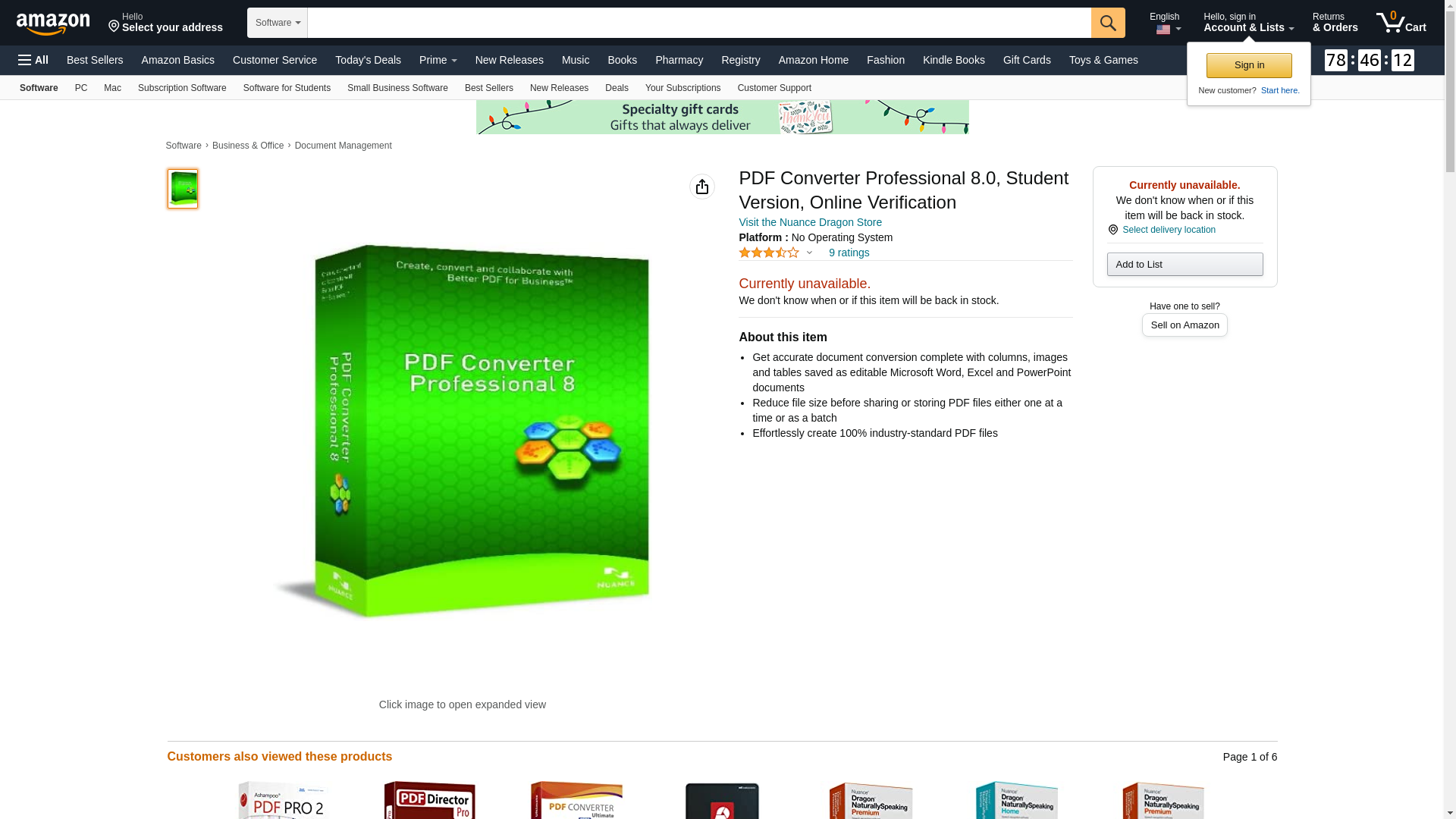This screenshot has width=1456, height=819.
Task: Click the yellow Sign in button
Action: pos(1249,65)
